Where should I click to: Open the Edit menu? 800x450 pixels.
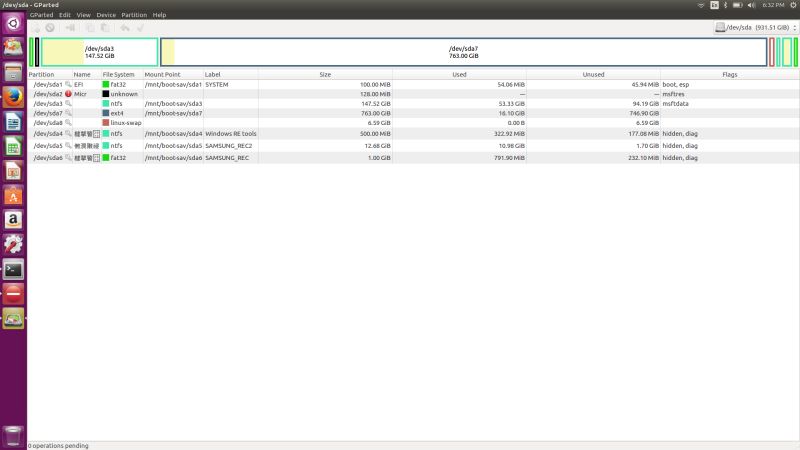pos(65,15)
